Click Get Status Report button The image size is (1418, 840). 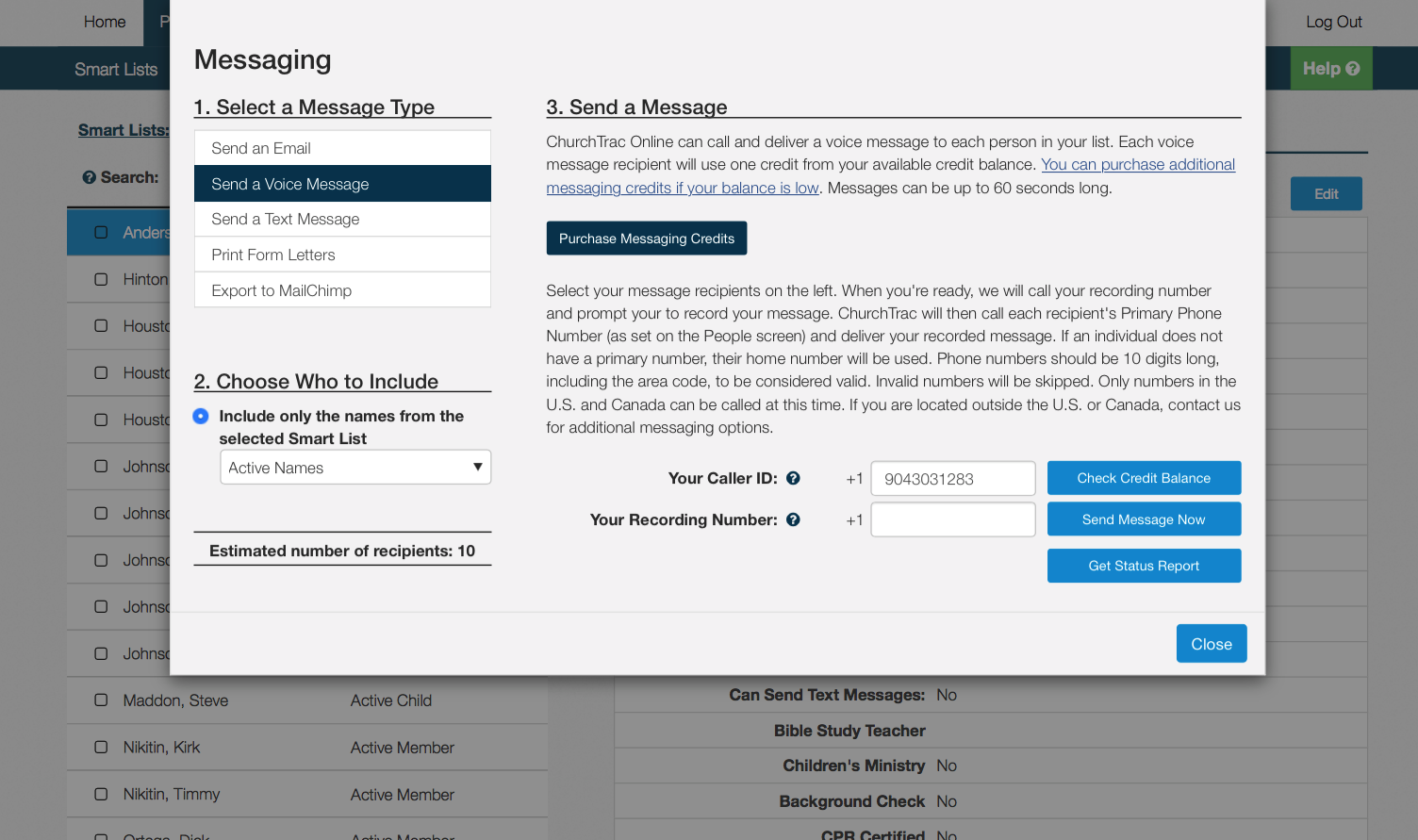[x=1144, y=566]
